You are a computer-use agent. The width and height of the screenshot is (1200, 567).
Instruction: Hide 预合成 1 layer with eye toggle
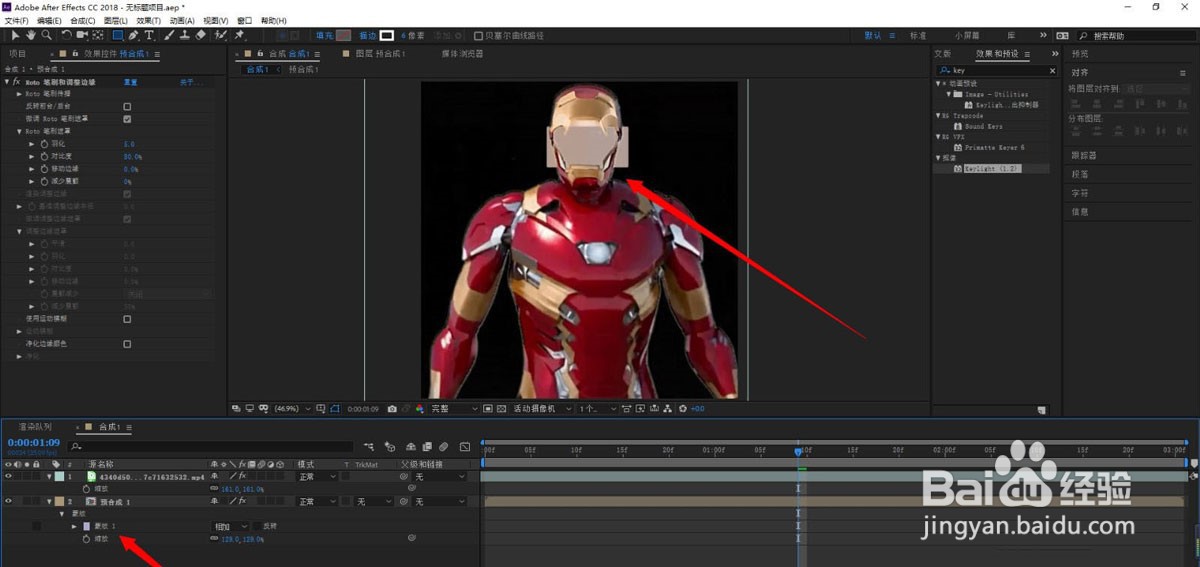point(9,501)
